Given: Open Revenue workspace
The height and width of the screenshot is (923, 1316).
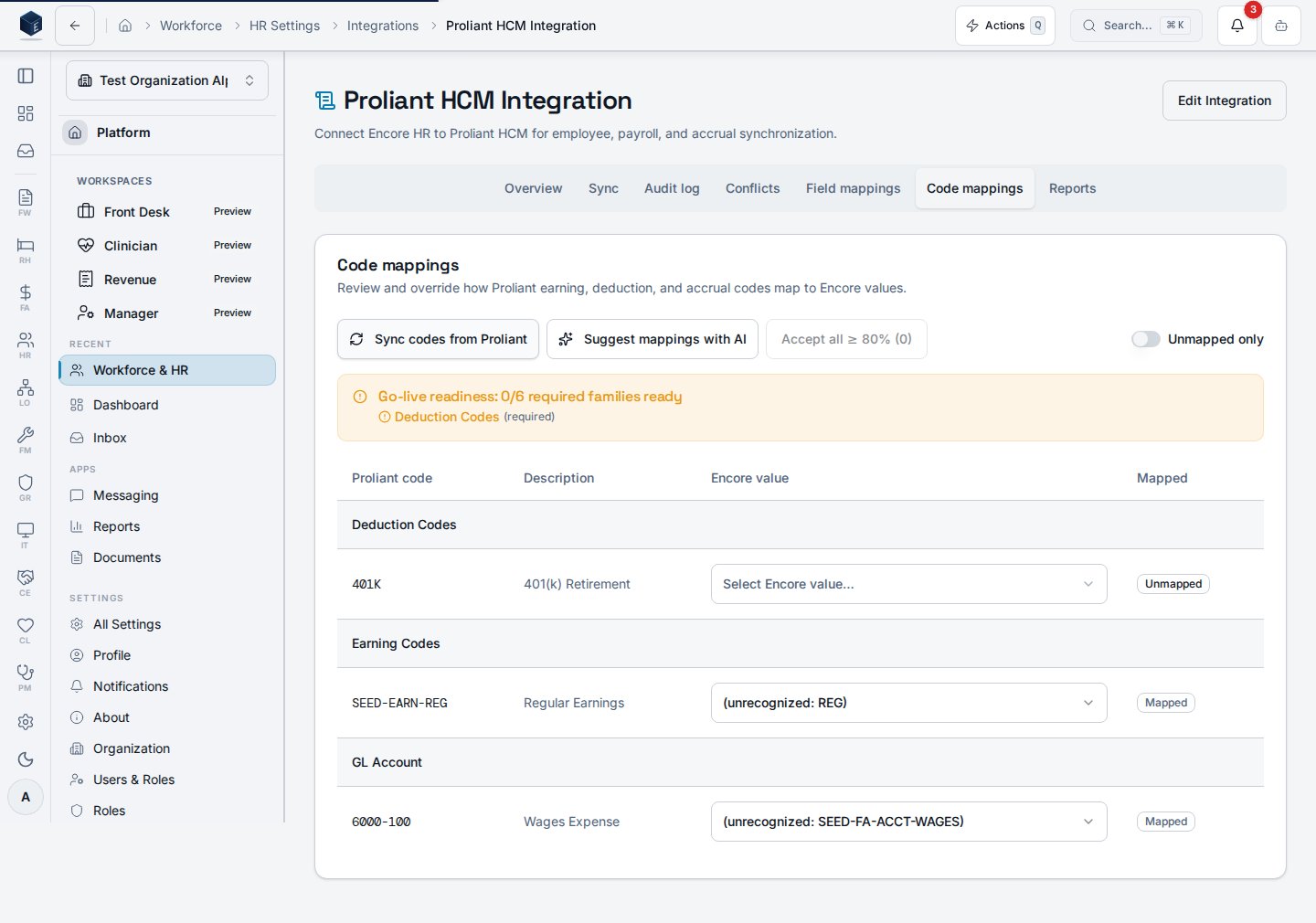Looking at the screenshot, I should pos(167,280).
